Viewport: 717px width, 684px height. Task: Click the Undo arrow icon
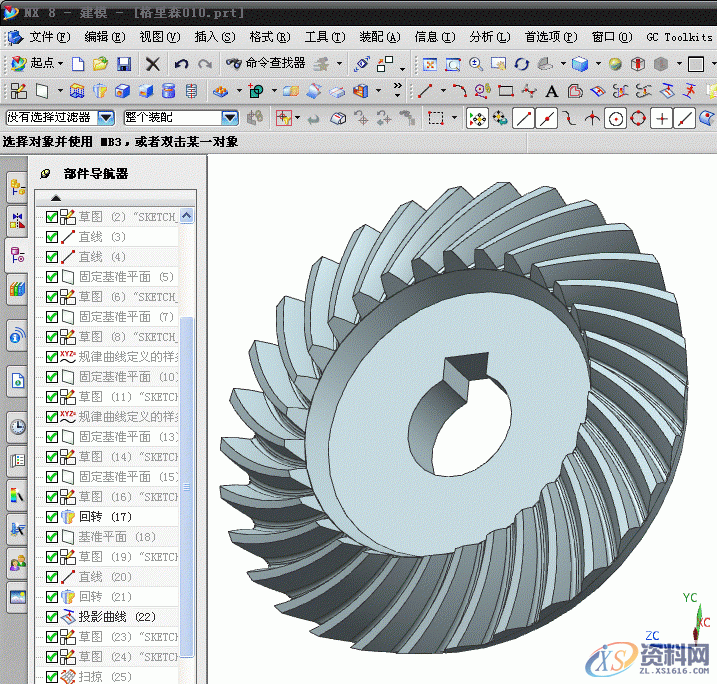(x=181, y=64)
